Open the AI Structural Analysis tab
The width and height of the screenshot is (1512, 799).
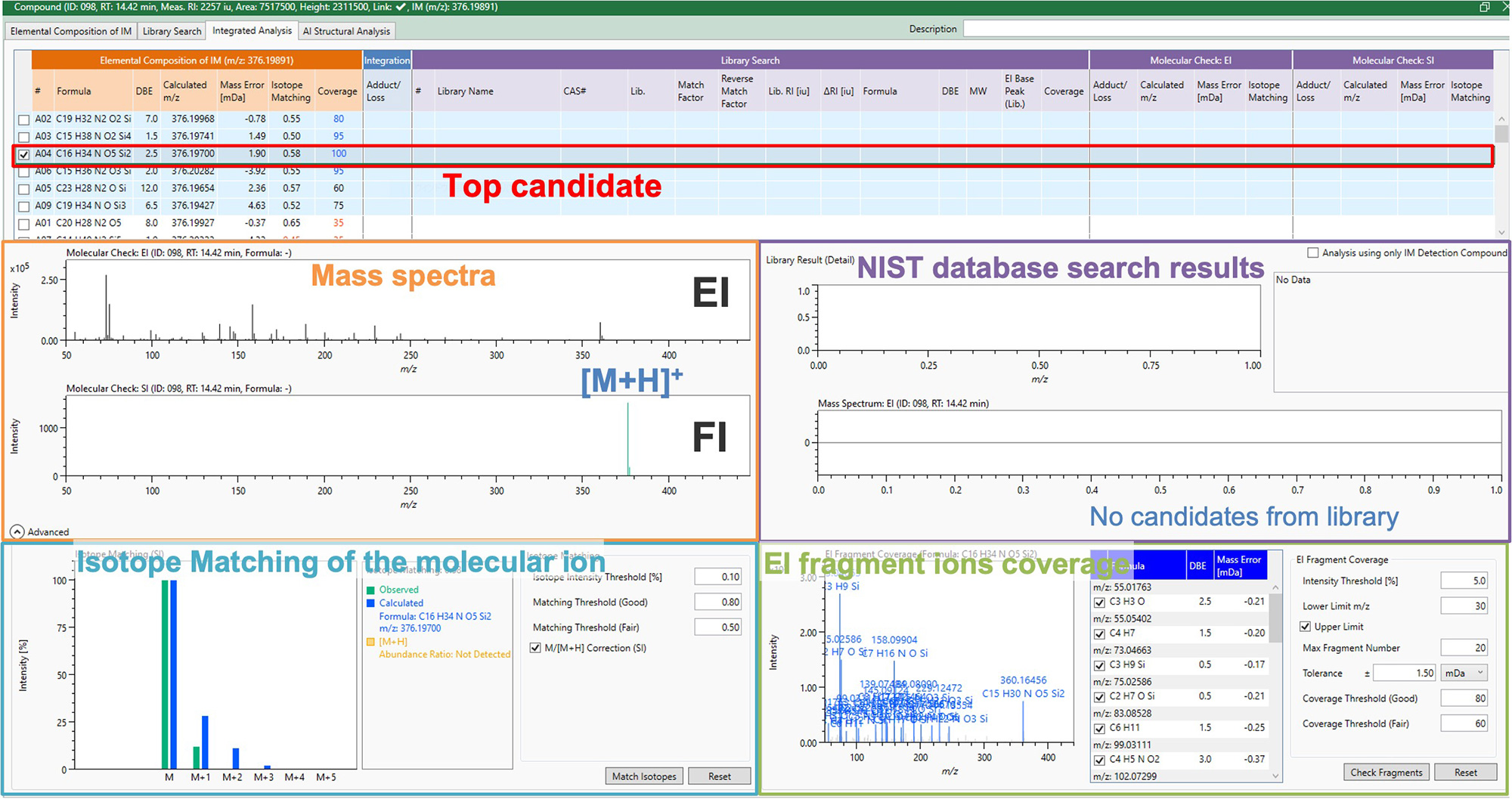(346, 31)
